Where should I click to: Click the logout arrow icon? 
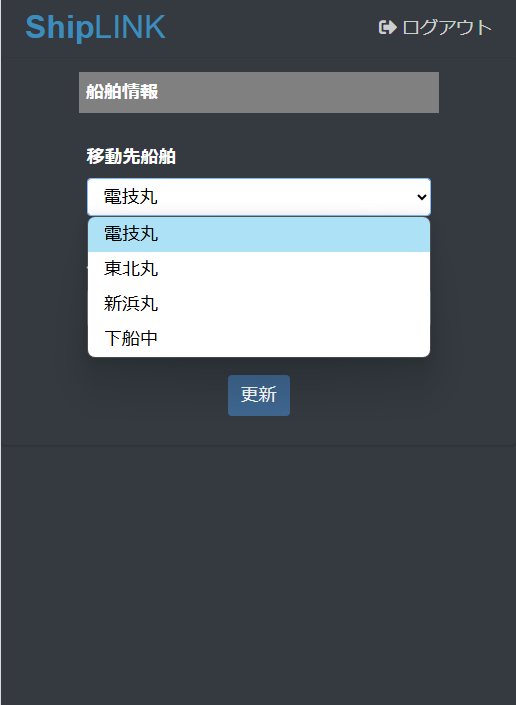pos(387,27)
